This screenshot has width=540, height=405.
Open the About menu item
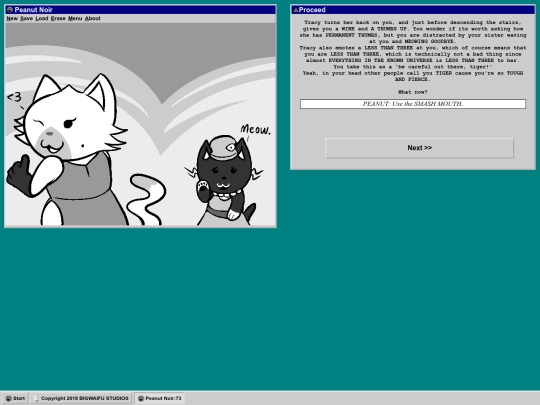[x=93, y=19]
